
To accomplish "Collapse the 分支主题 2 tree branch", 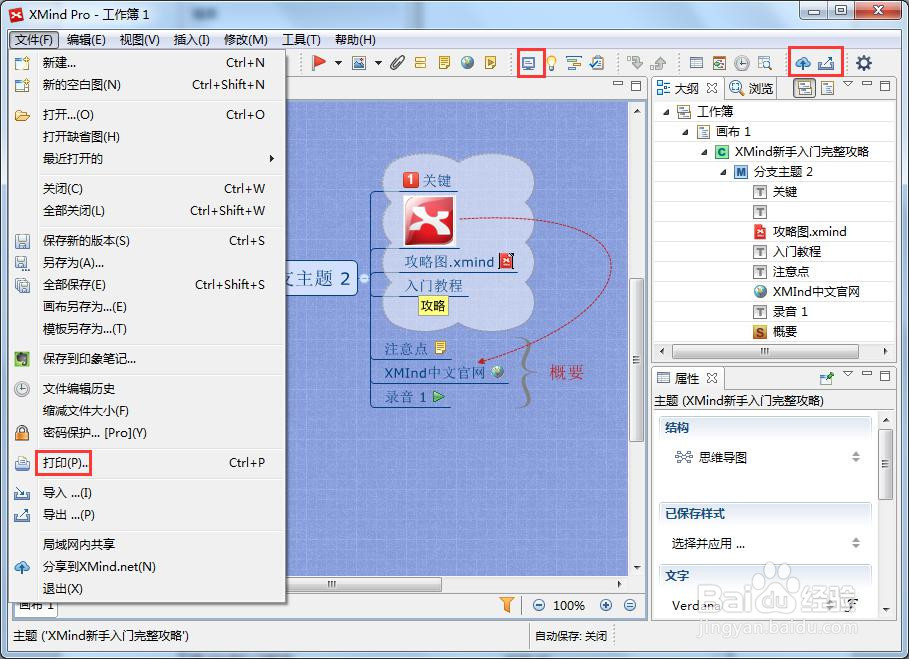I will pyautogui.click(x=724, y=171).
